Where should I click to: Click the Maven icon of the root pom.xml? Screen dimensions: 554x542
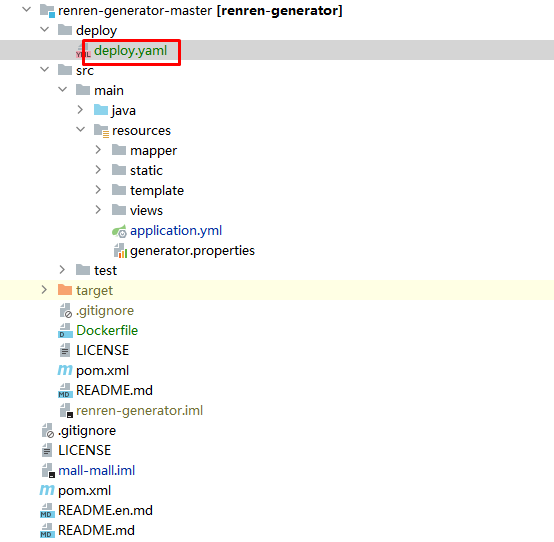47,490
